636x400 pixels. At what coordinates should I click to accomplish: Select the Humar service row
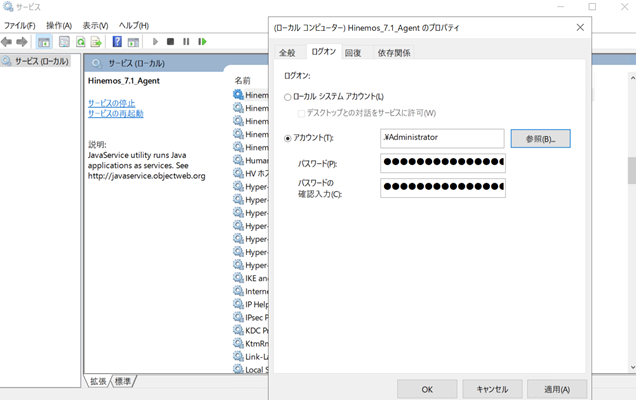point(250,160)
